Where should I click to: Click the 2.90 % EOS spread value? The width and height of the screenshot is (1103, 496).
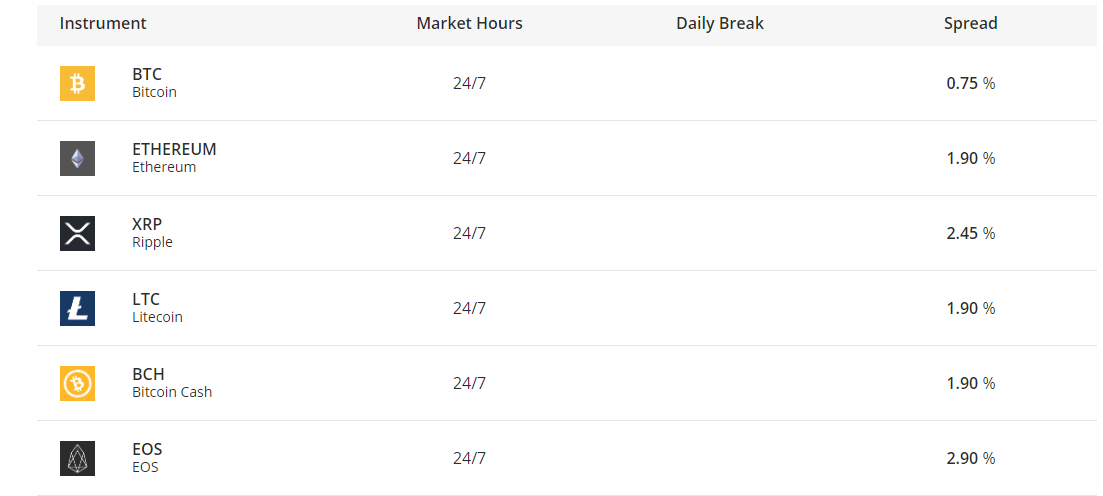coord(971,458)
